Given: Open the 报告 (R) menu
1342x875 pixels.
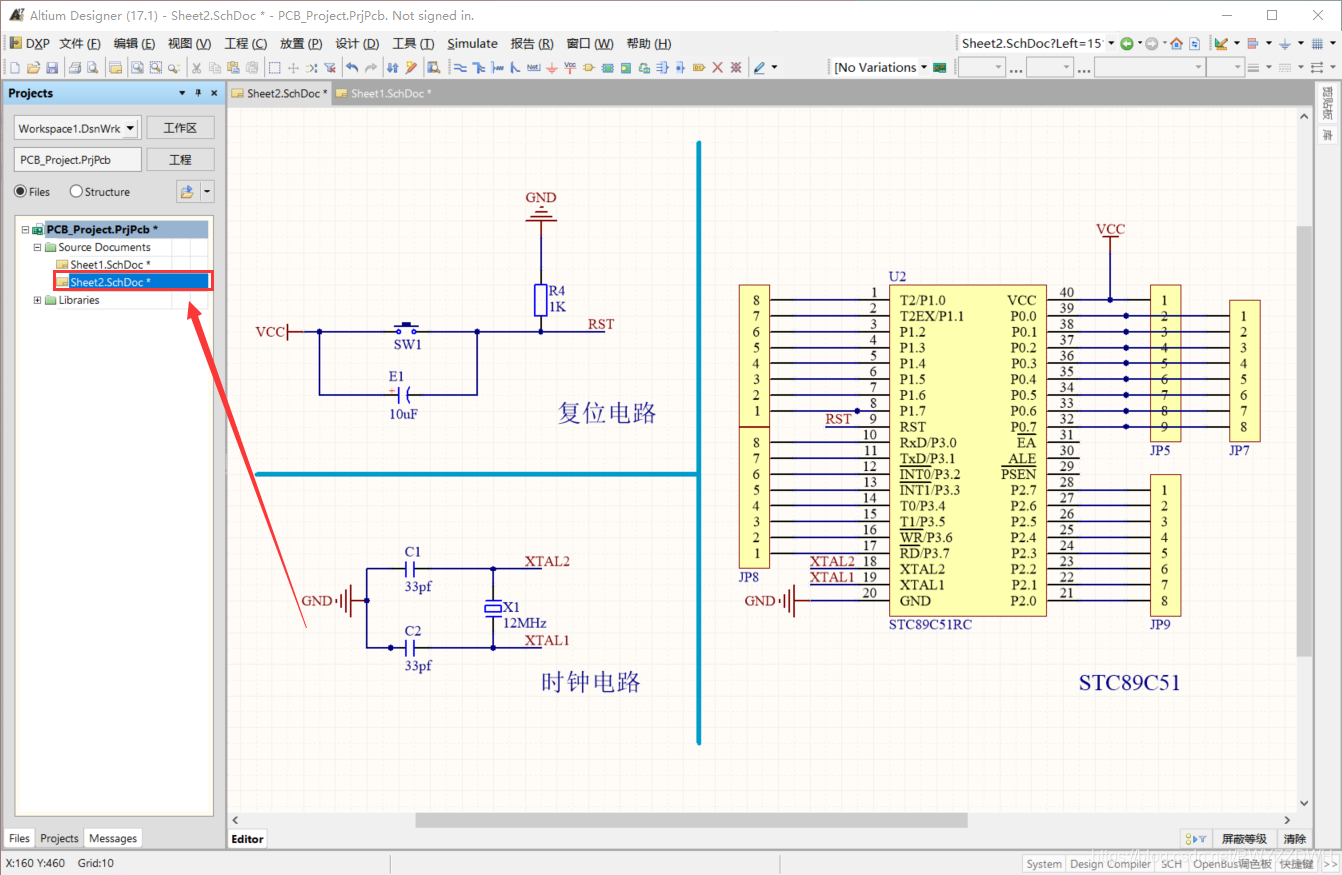Looking at the screenshot, I should [532, 43].
